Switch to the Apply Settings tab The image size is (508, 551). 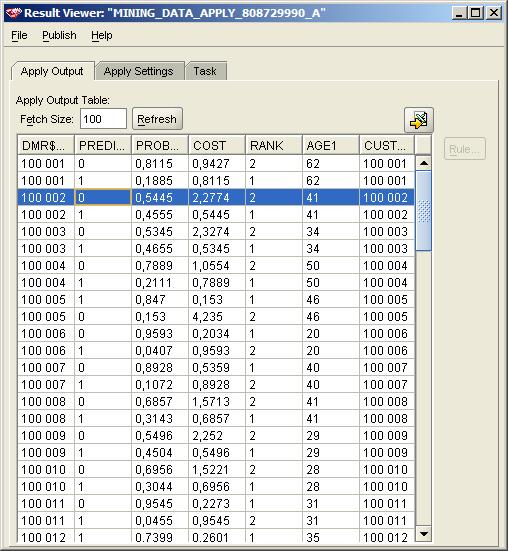[138, 71]
